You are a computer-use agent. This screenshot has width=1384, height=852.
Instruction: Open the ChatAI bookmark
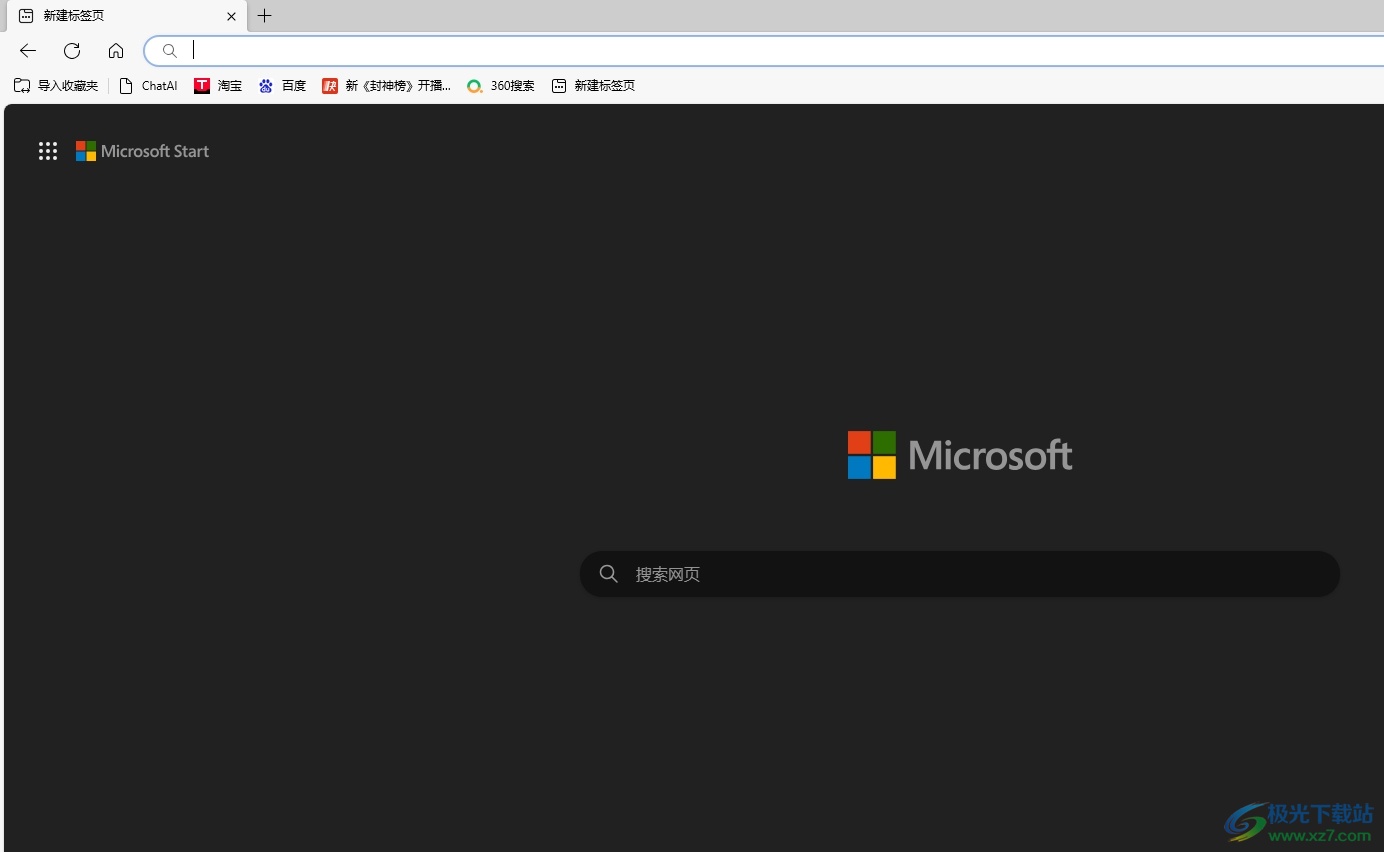point(148,86)
